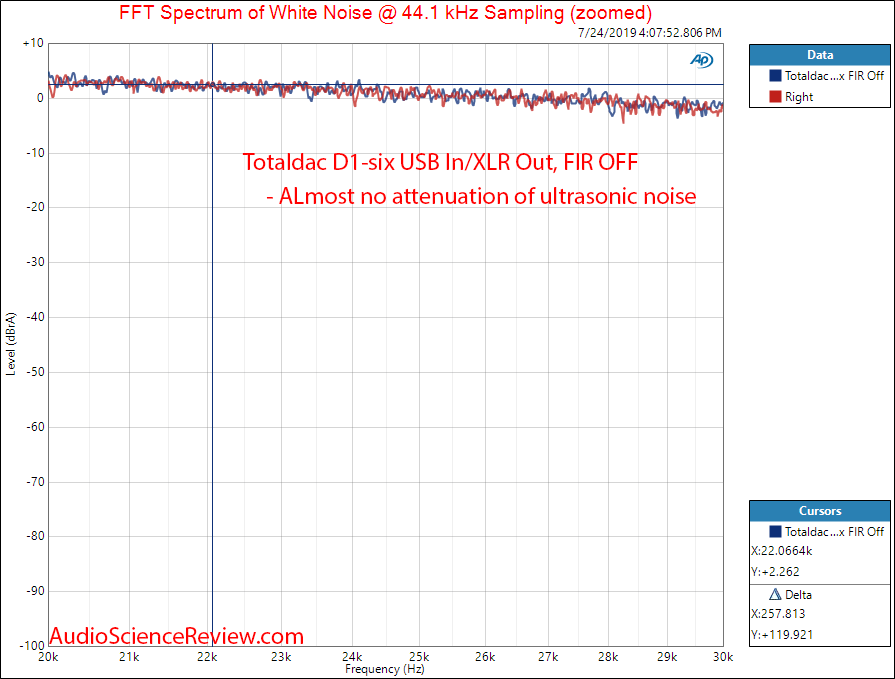Click the '30k' x-axis tick label

(723, 657)
